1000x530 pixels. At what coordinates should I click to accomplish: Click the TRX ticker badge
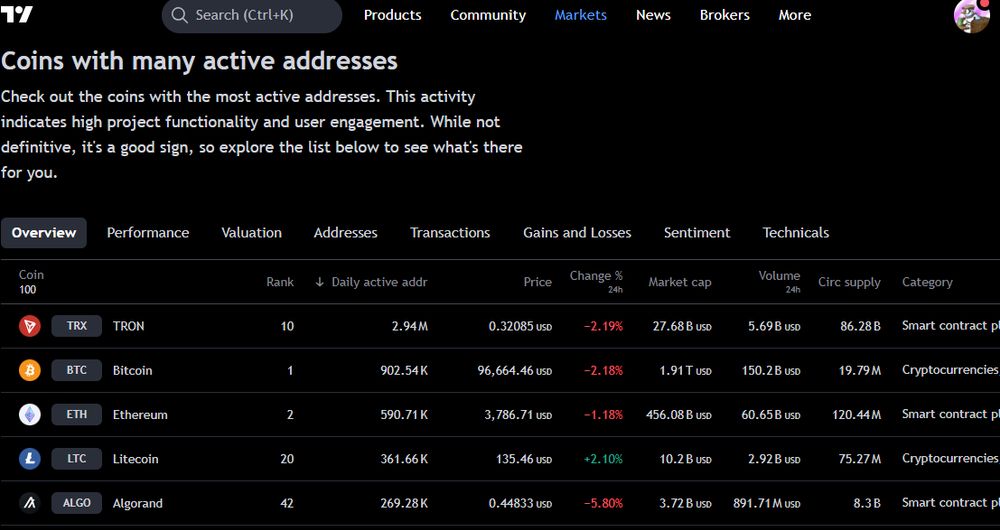(77, 326)
